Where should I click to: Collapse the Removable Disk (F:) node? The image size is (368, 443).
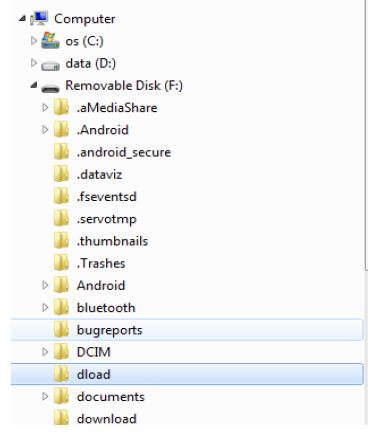[34, 86]
